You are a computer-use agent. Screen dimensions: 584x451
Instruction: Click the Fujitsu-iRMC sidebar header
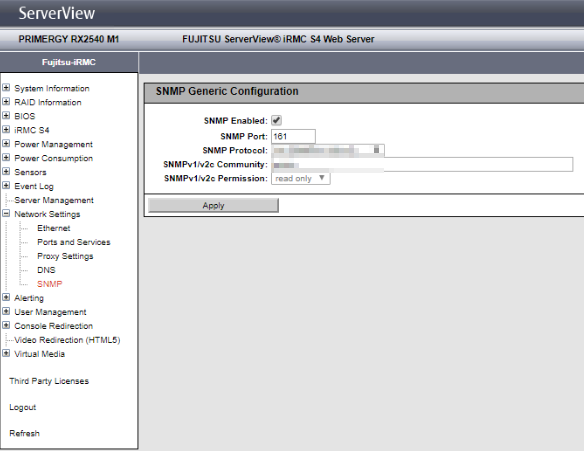click(x=69, y=62)
